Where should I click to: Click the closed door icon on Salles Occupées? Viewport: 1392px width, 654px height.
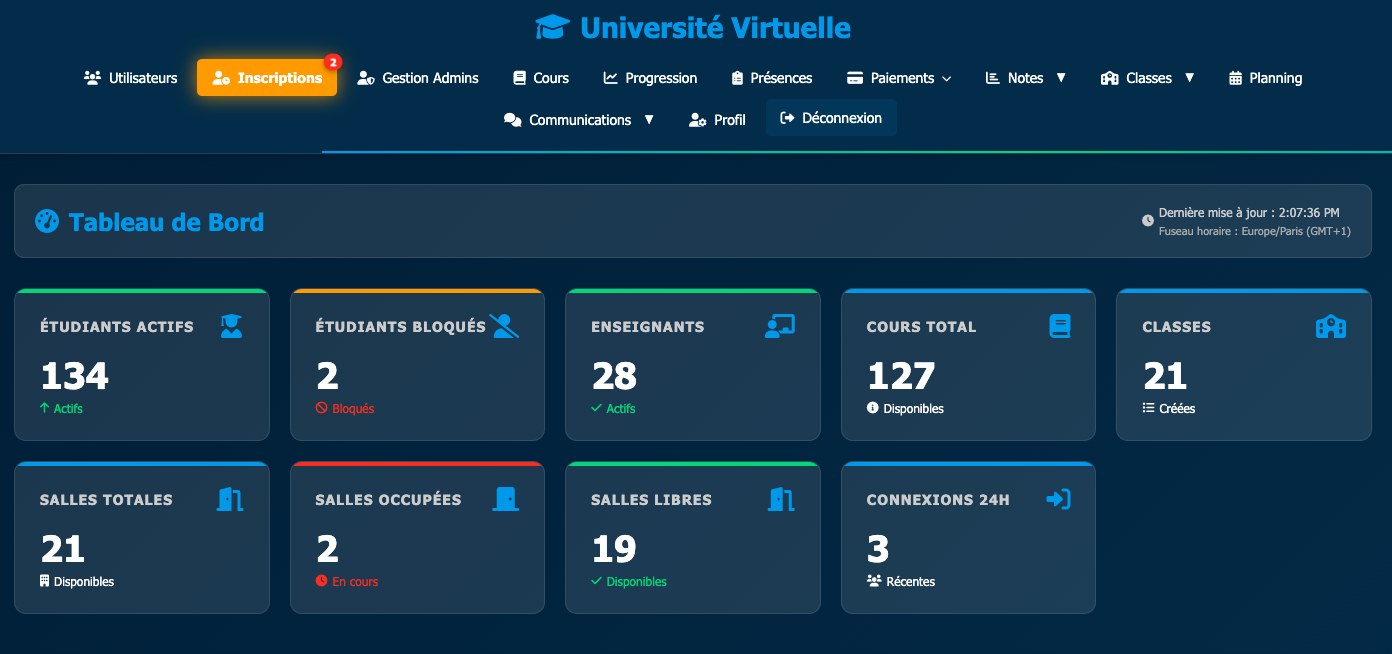pos(505,499)
